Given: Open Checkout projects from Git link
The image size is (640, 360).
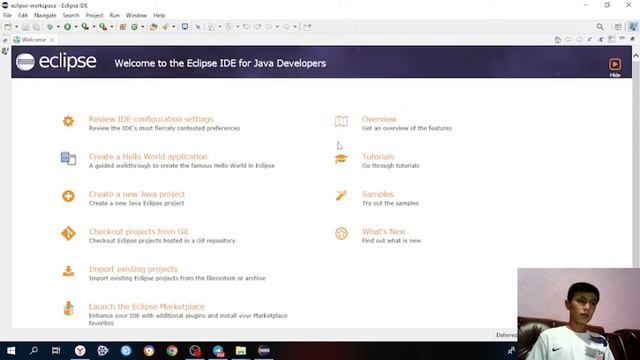Looking at the screenshot, I should (138, 232).
